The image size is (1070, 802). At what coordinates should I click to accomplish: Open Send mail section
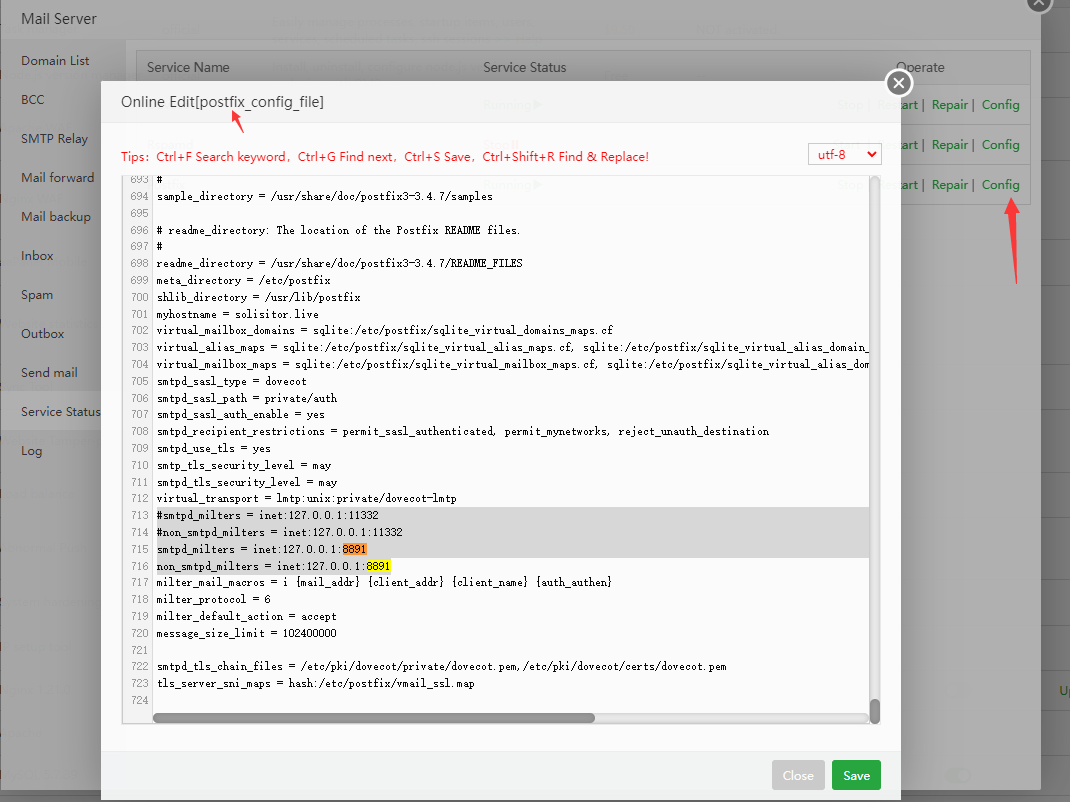49,373
